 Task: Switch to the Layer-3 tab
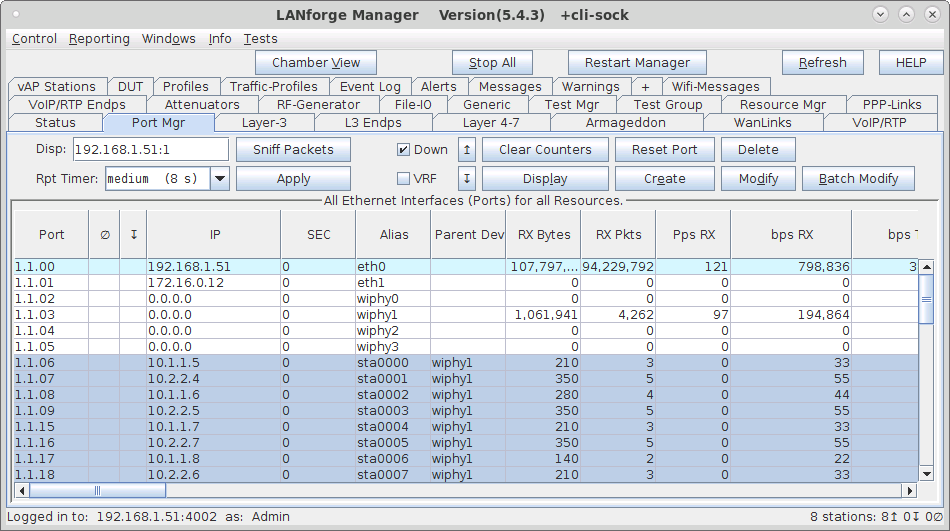pos(264,122)
